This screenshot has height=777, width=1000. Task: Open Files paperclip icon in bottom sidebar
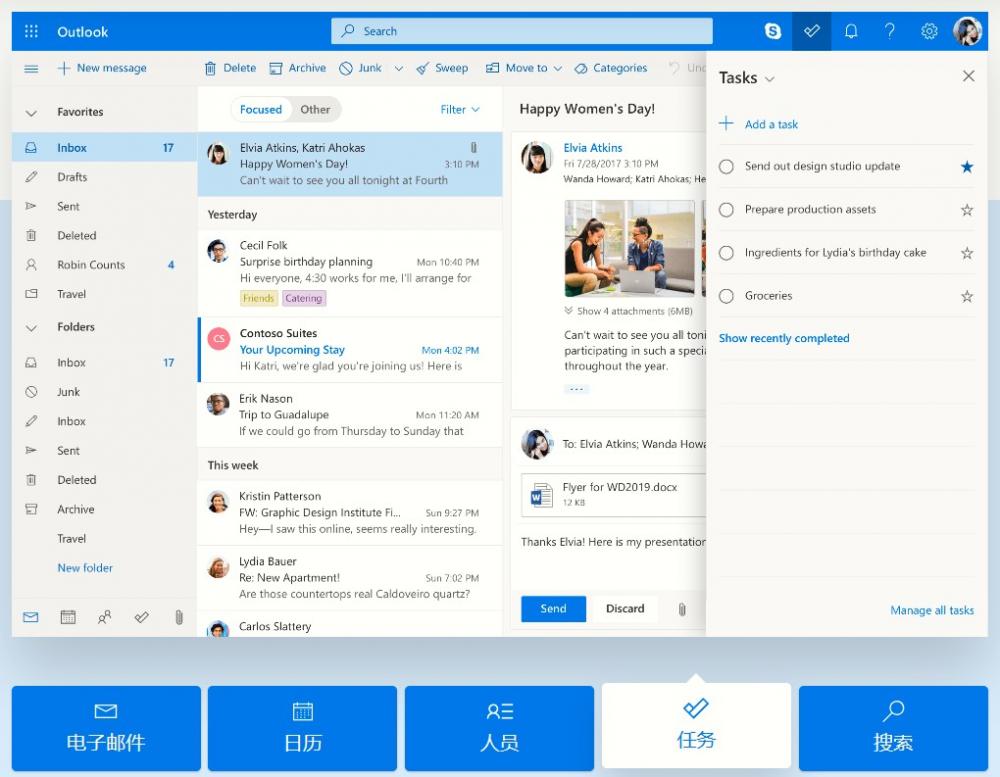pyautogui.click(x=179, y=617)
